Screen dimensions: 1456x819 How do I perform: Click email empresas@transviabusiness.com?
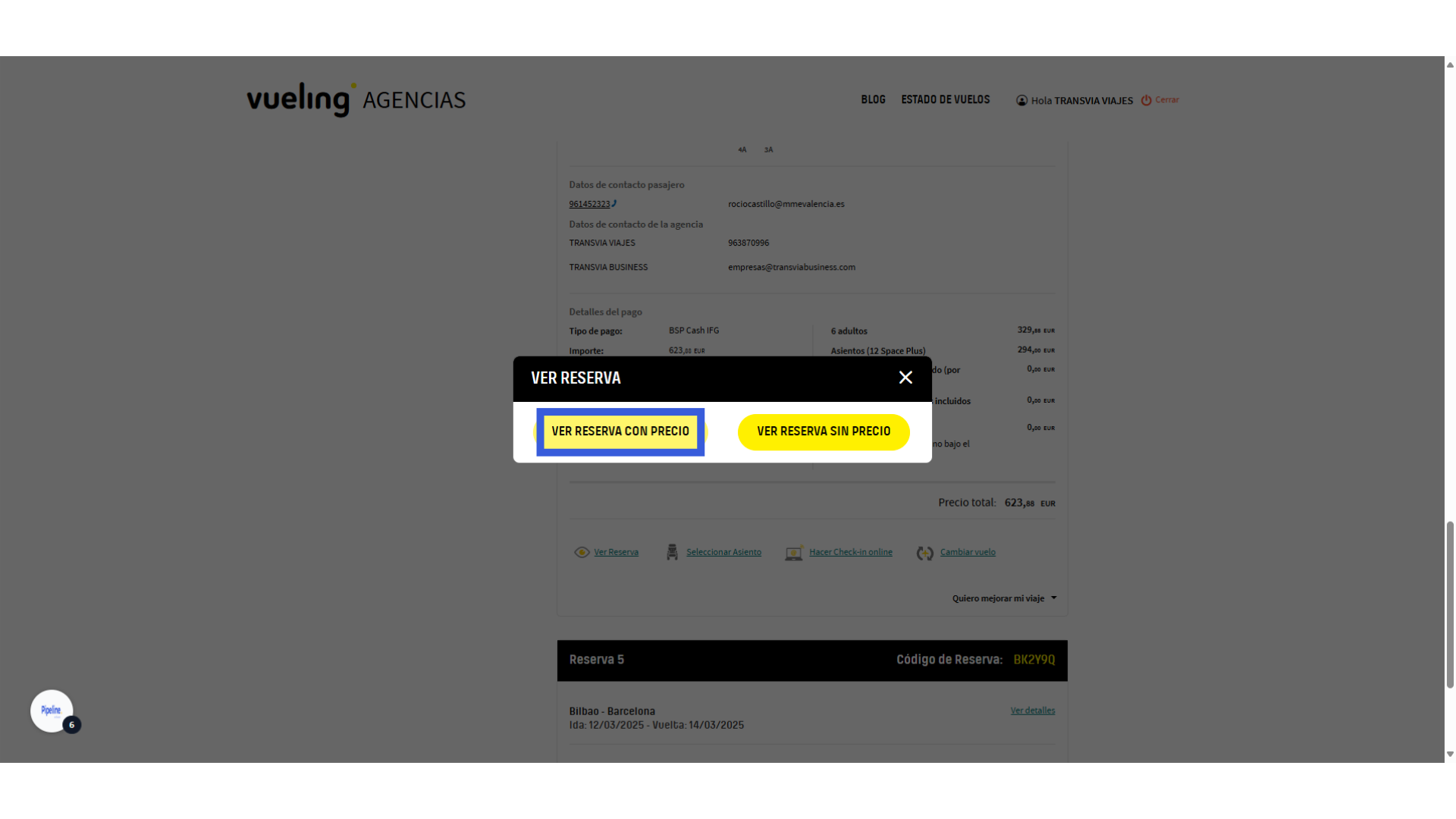click(x=791, y=267)
